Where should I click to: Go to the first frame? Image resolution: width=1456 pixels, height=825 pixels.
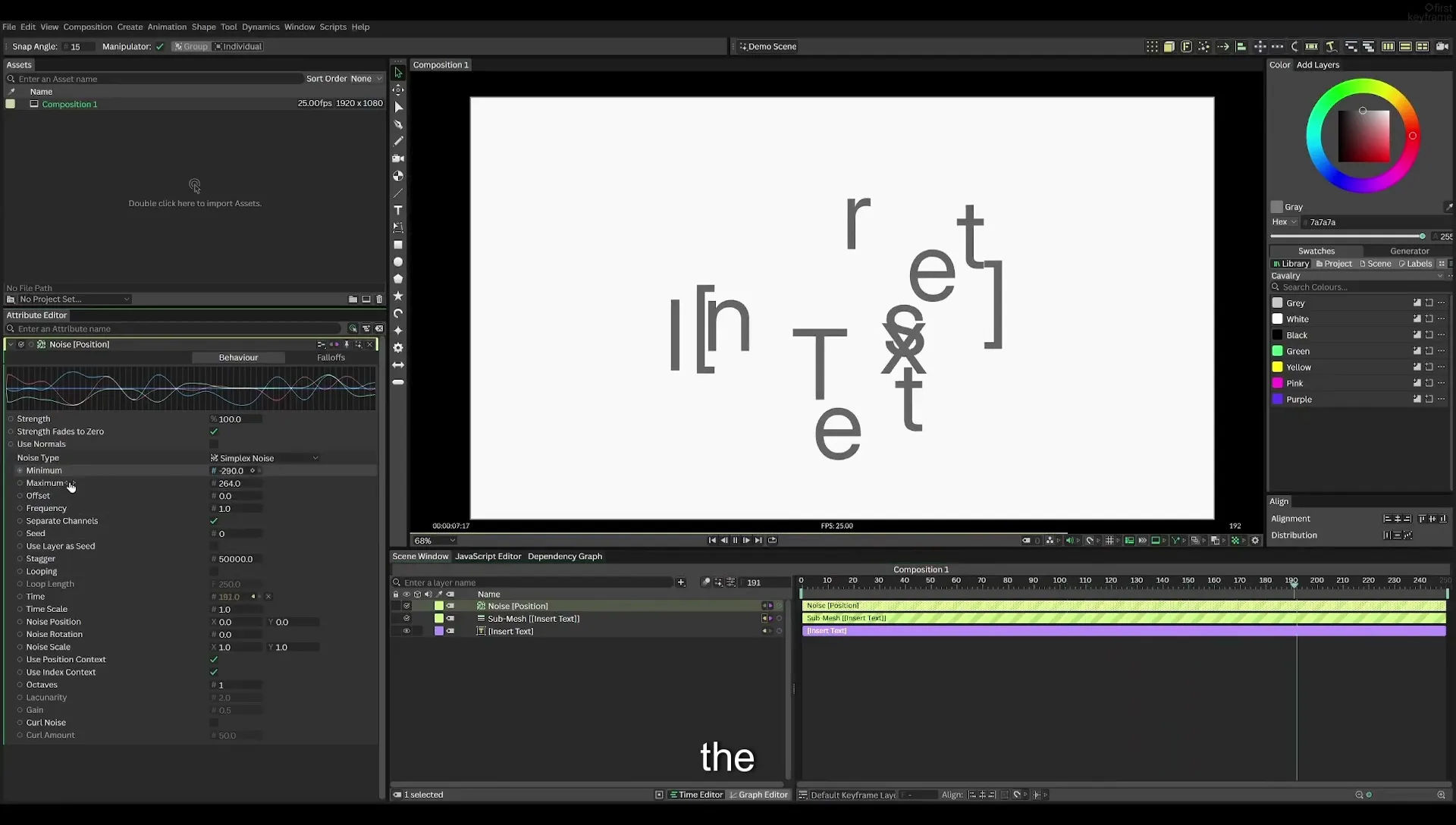(x=712, y=541)
